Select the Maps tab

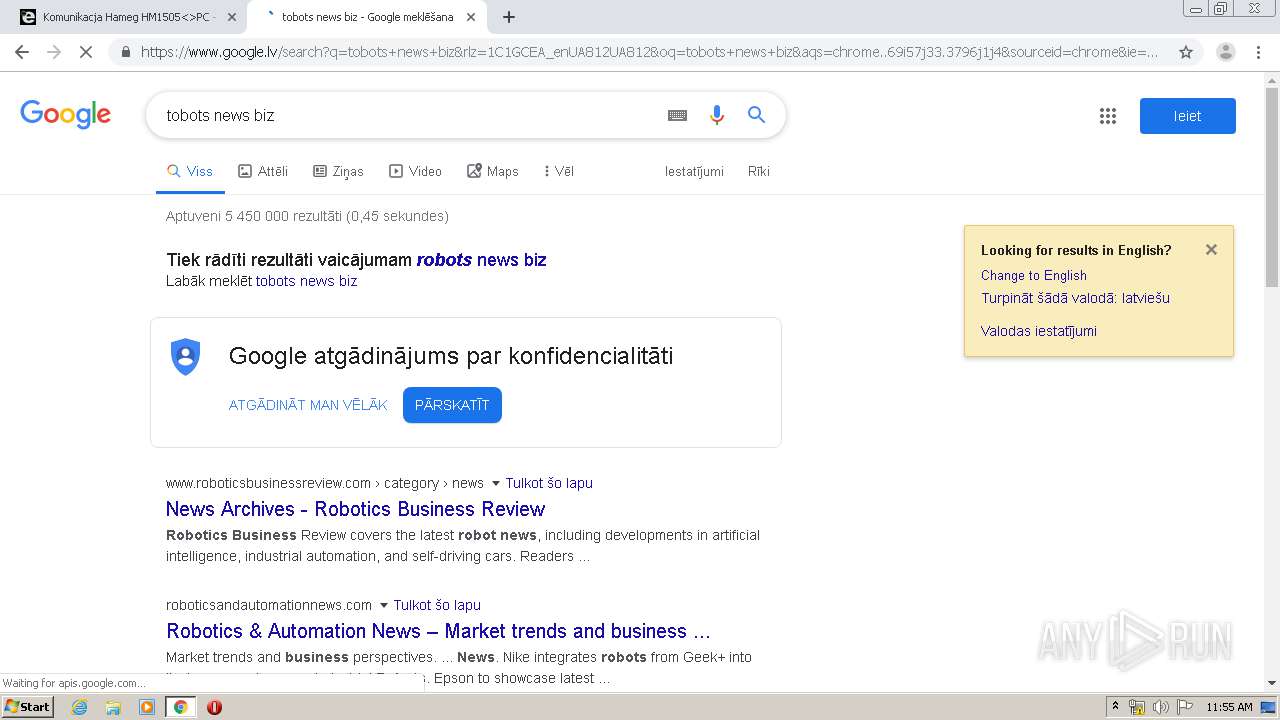click(x=493, y=171)
